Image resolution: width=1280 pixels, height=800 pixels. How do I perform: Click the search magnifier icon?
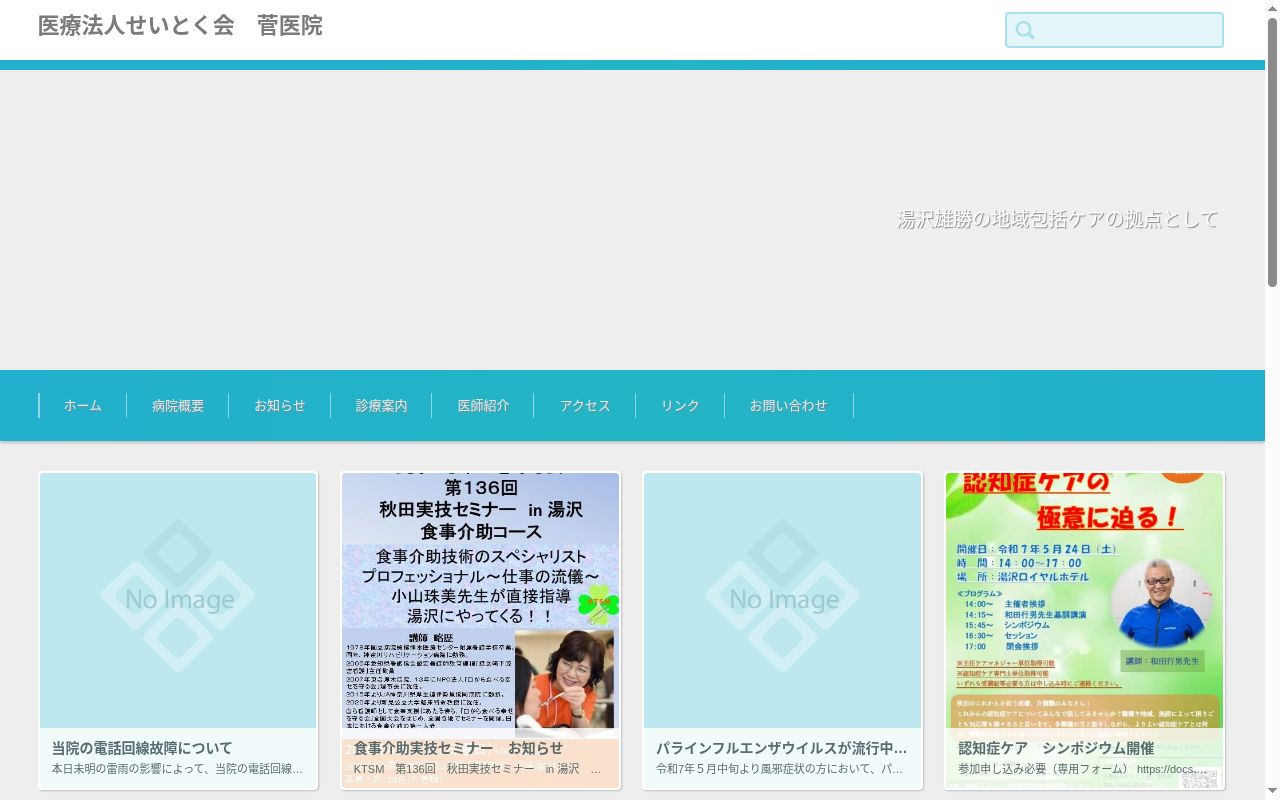tap(1024, 30)
